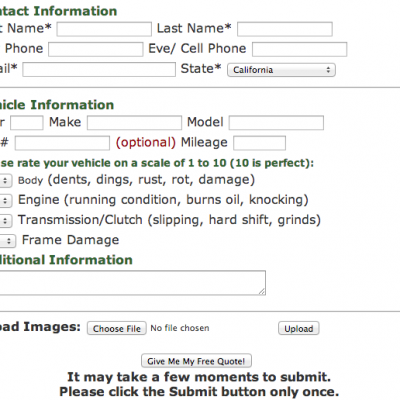The image size is (400, 400).
Task: Focus the Last Name input field
Action: 285,29
